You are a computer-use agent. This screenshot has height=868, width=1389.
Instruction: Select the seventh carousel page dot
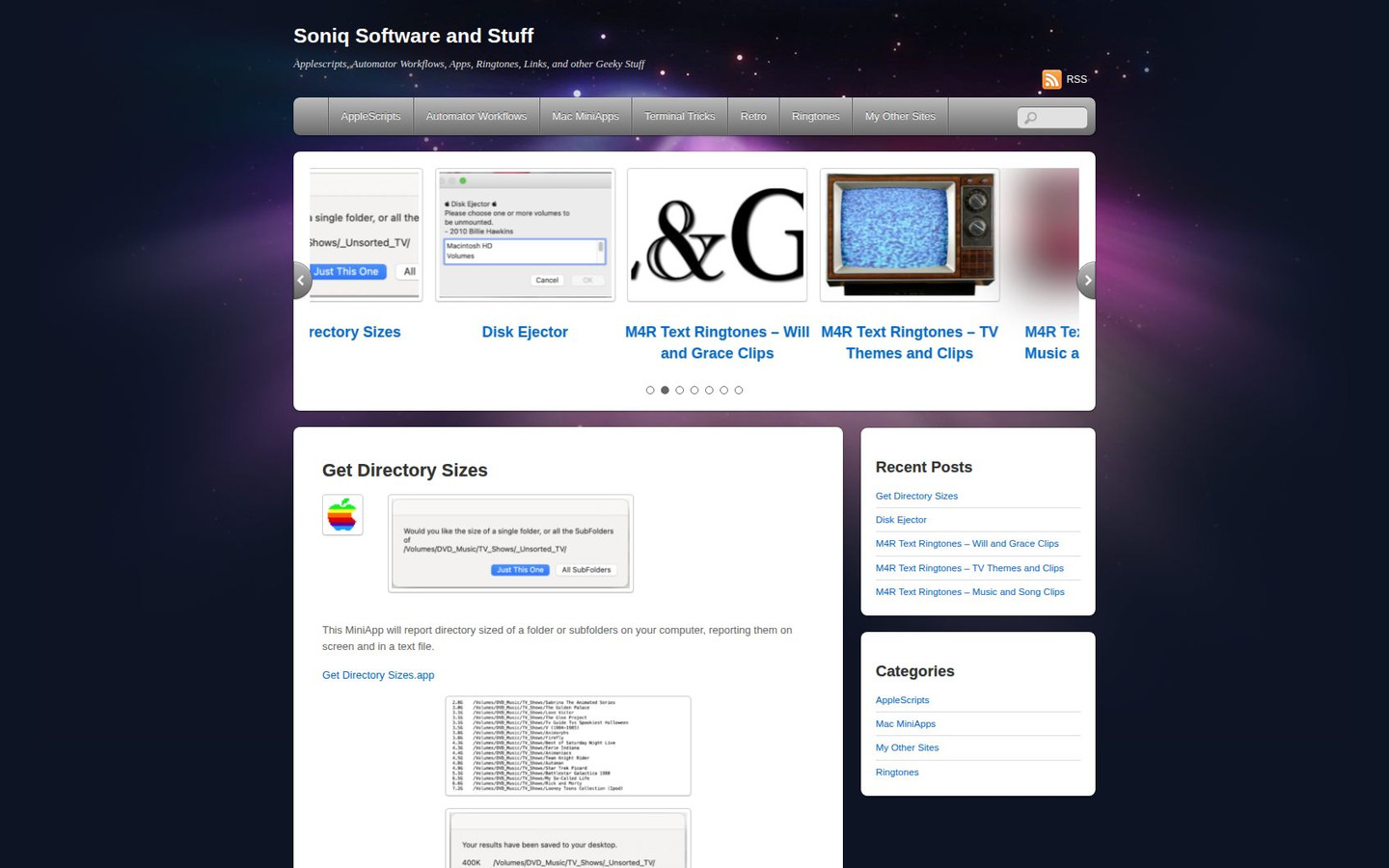coord(739,391)
